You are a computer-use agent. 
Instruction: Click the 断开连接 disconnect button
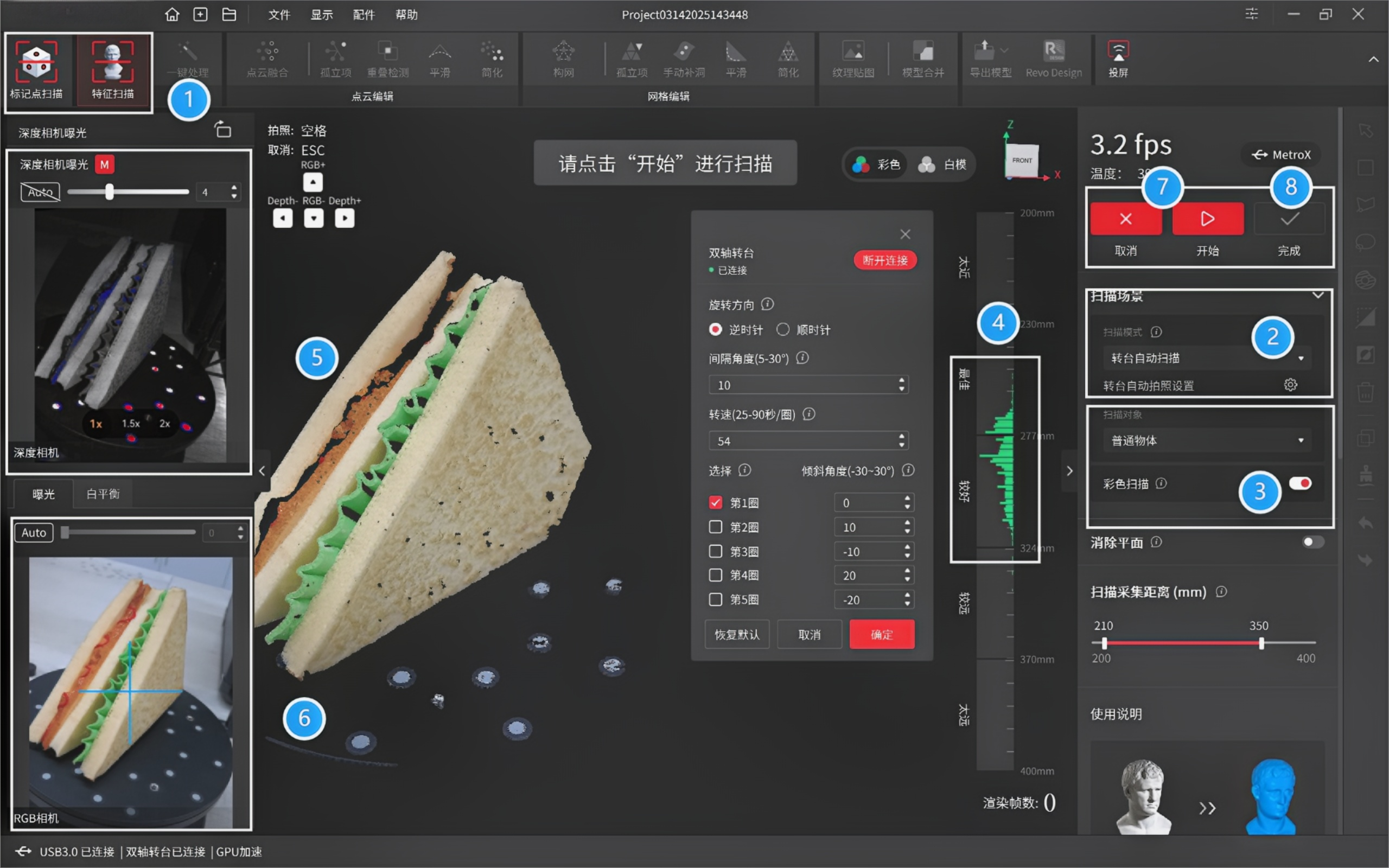(884, 260)
